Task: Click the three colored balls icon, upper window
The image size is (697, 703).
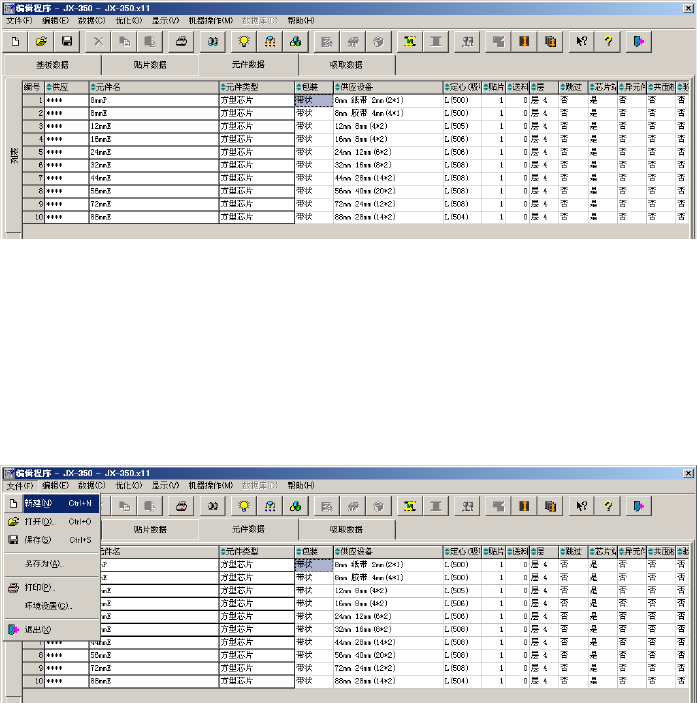Action: [x=295, y=42]
